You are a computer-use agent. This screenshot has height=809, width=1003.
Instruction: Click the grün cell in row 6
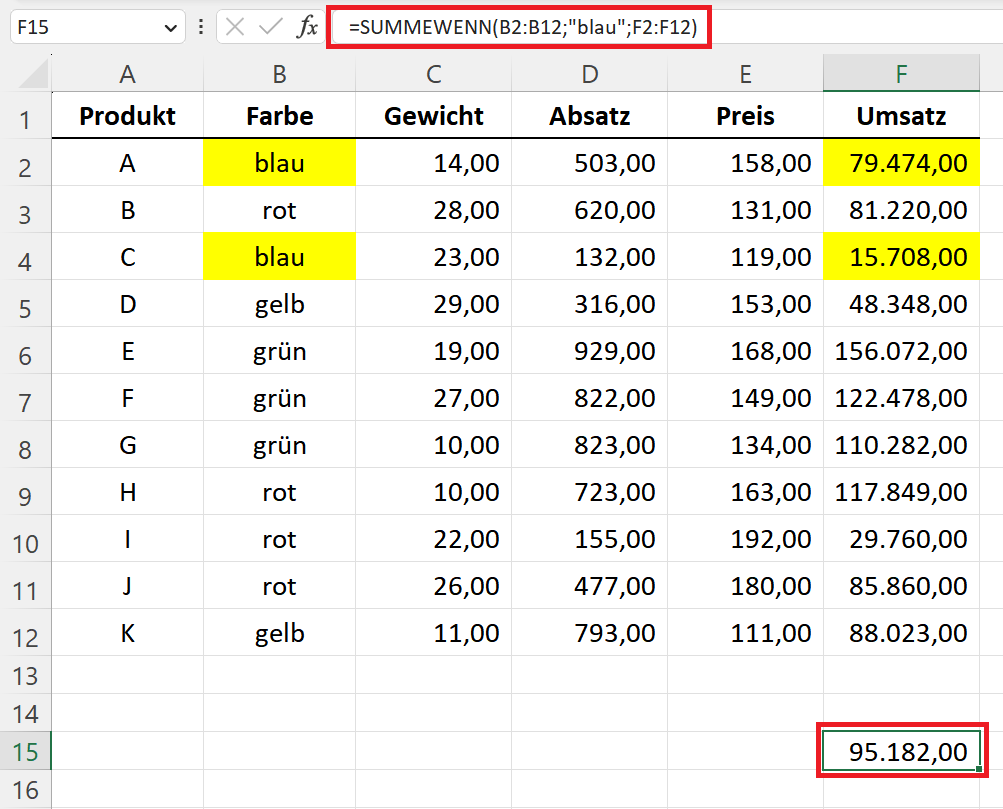(x=280, y=351)
